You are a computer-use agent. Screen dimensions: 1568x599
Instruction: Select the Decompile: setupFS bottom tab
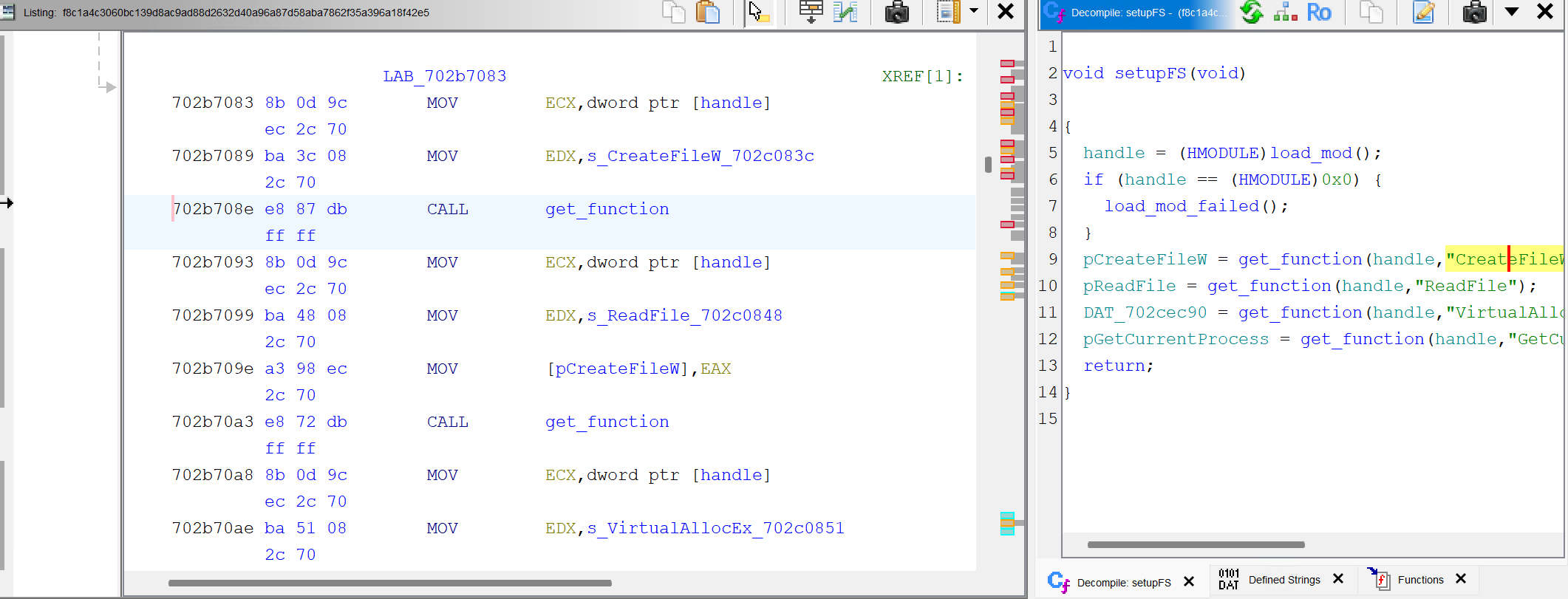[1124, 582]
